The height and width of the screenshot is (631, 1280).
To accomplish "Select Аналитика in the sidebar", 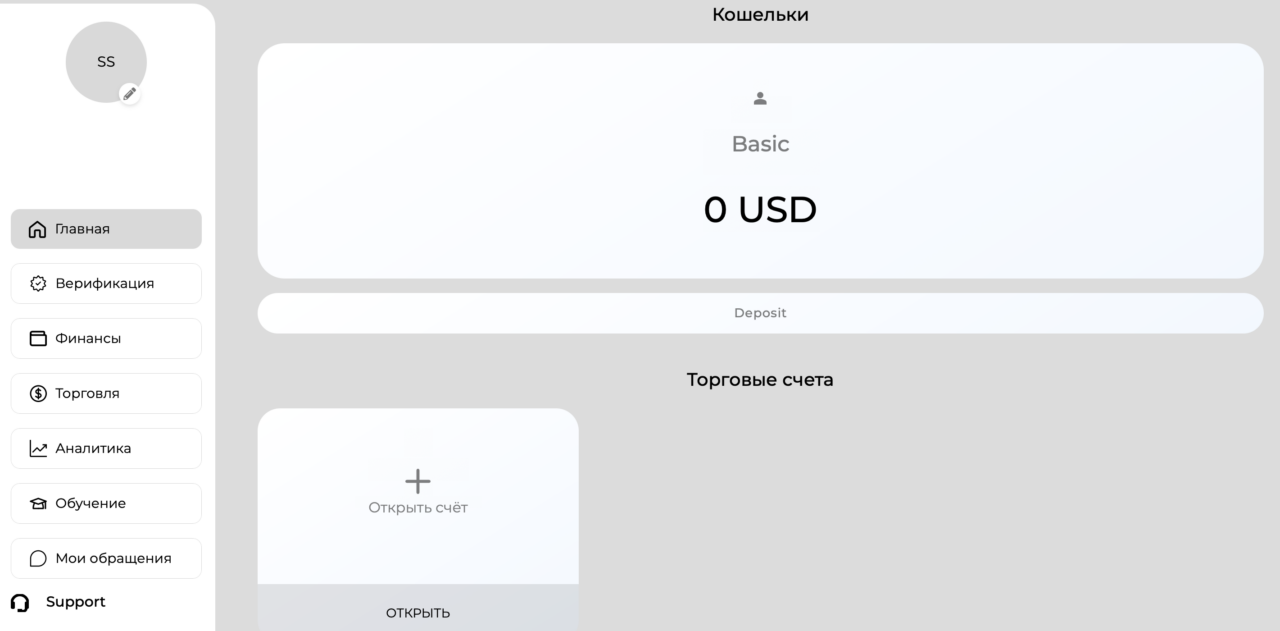I will [106, 449].
